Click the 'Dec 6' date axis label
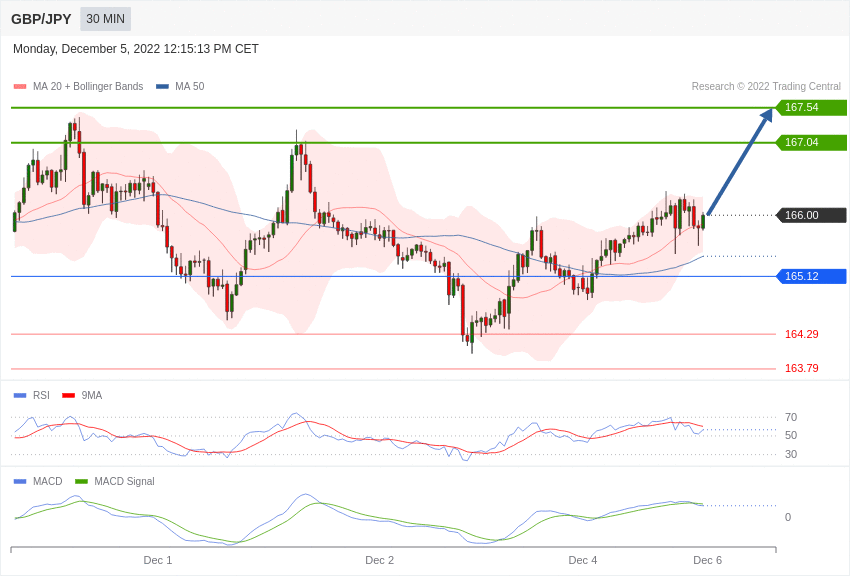 point(707,560)
